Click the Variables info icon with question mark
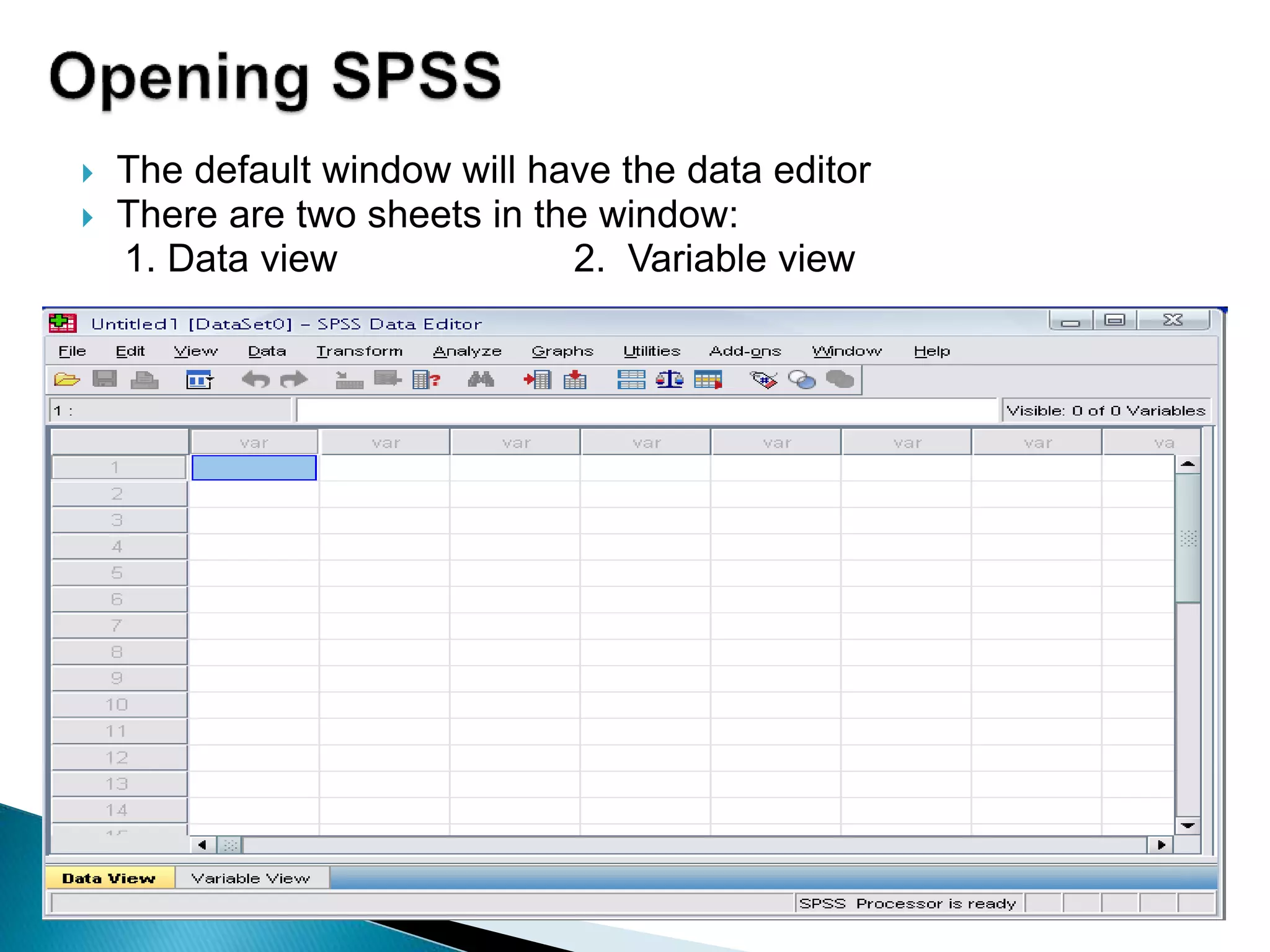 (427, 379)
